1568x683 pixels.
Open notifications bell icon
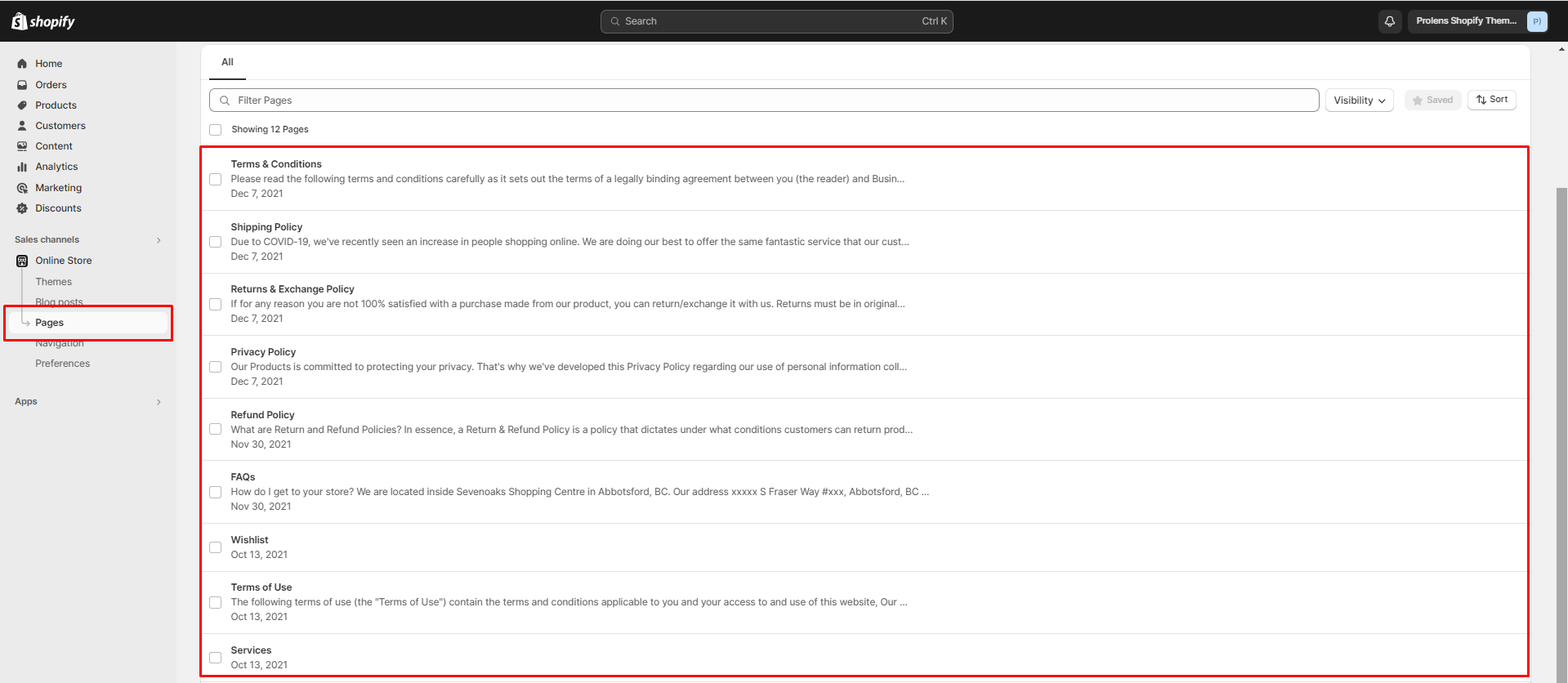1389,21
